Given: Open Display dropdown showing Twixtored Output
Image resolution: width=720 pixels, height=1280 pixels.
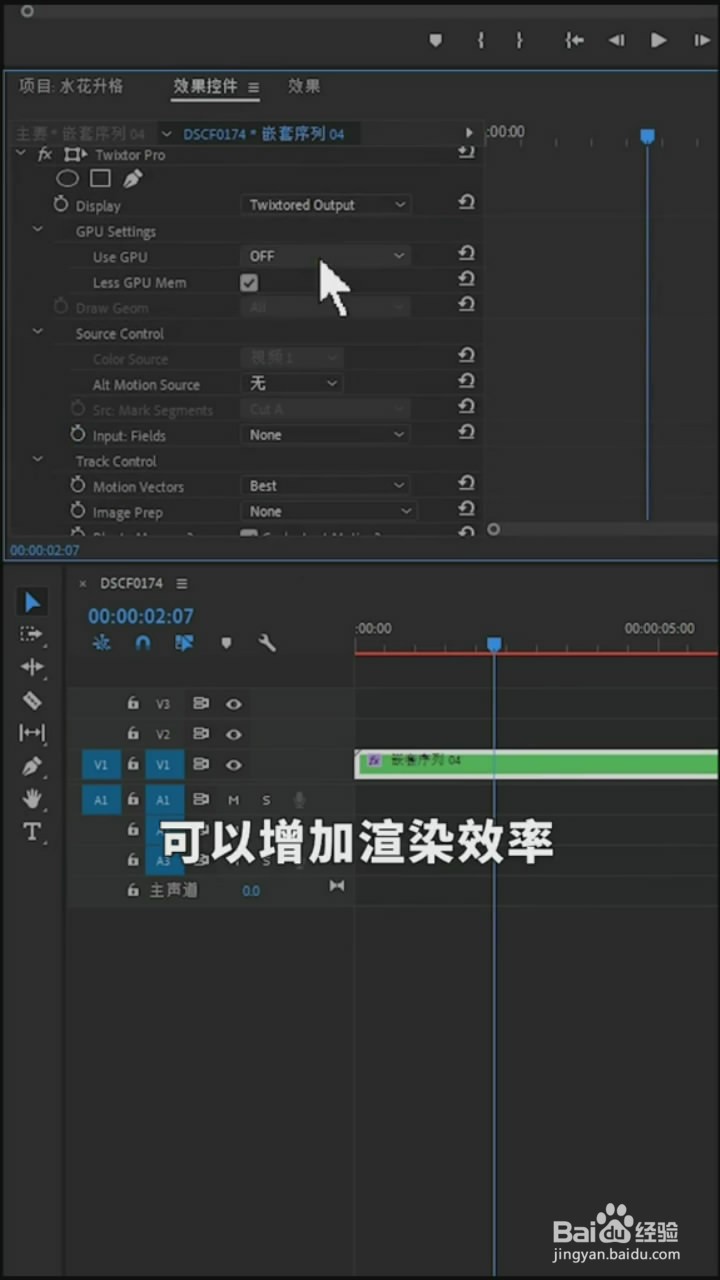Looking at the screenshot, I should (x=325, y=205).
